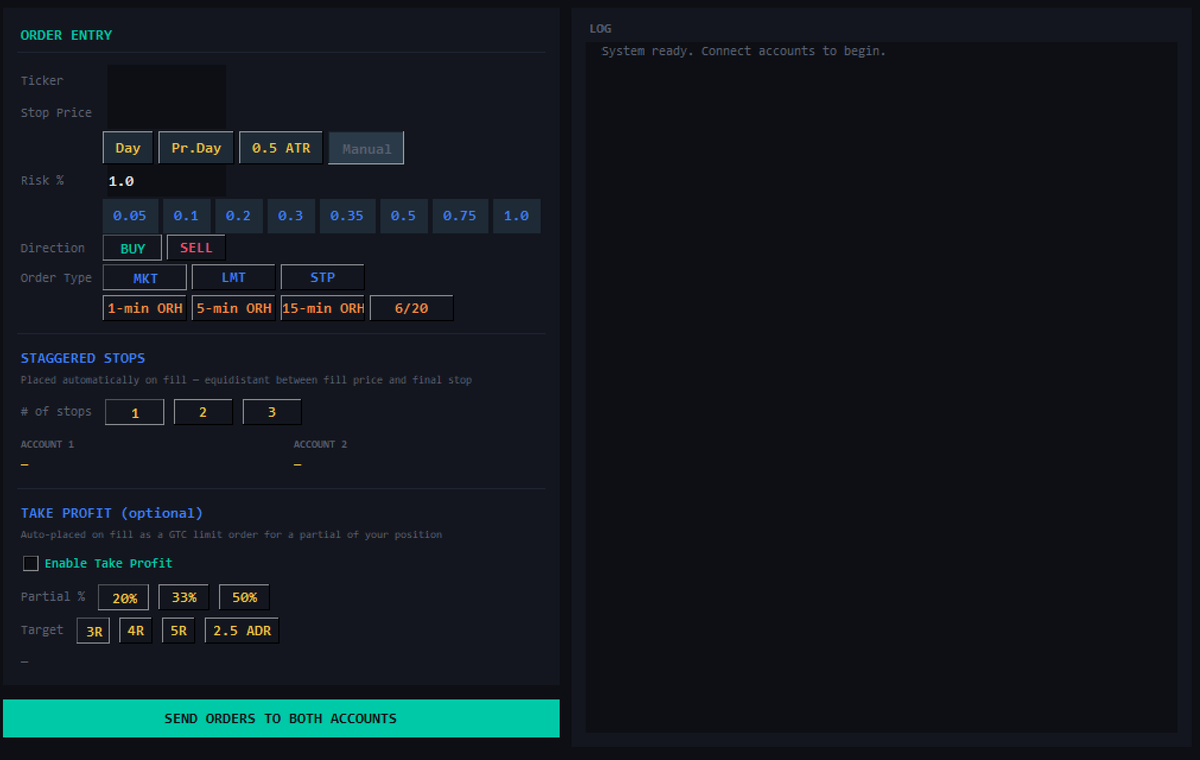The image size is (1200, 760).
Task: Click the Risk % input showing 1.0
Action: (x=165, y=181)
